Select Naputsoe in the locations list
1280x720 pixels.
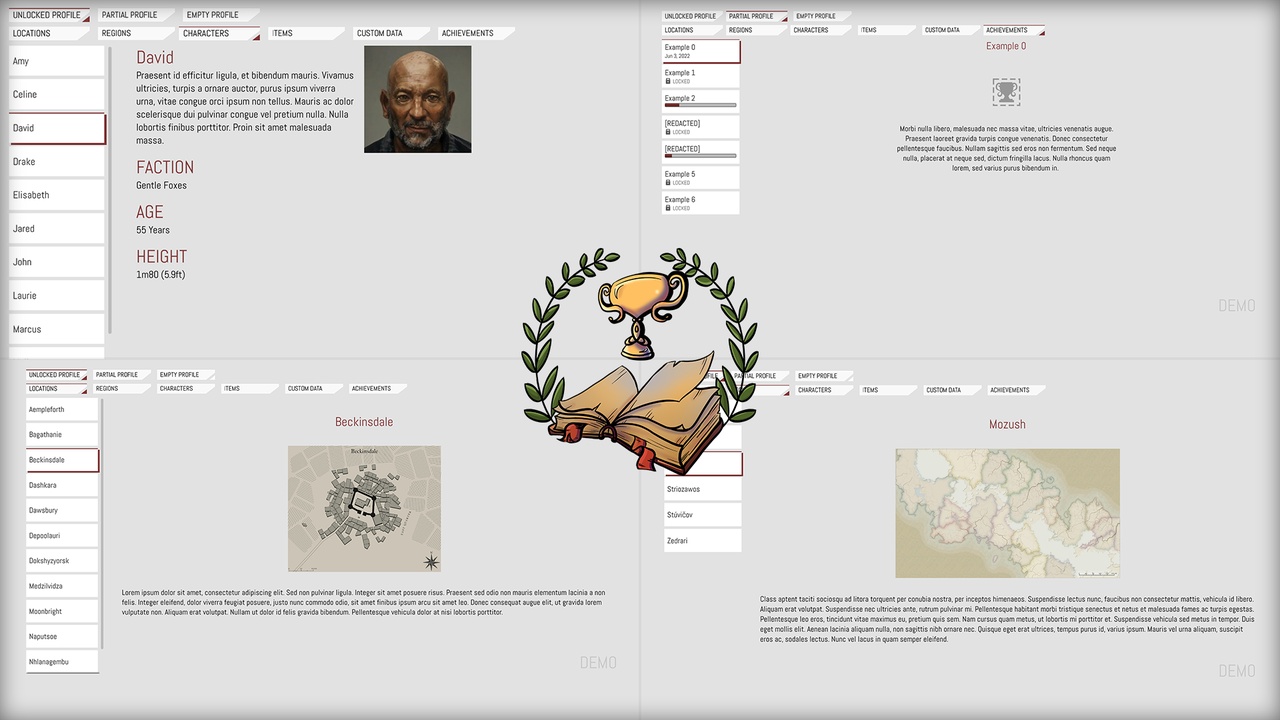point(62,636)
